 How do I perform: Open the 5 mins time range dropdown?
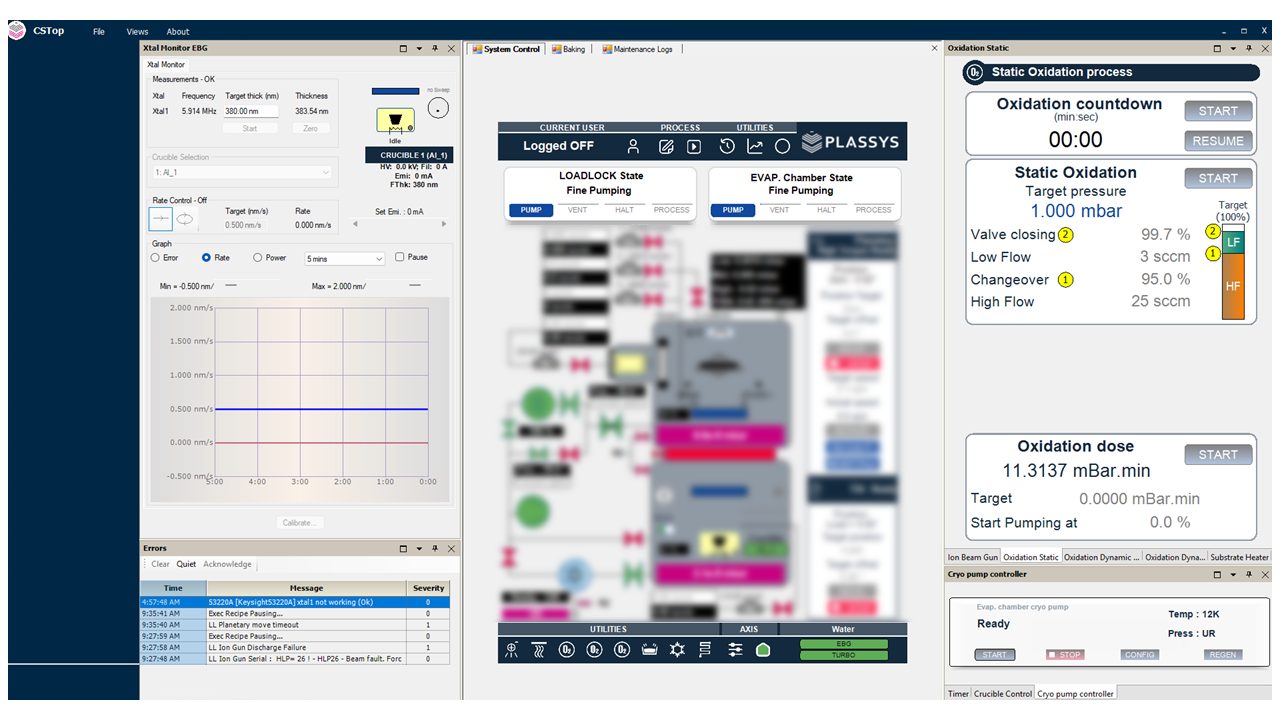(345, 259)
